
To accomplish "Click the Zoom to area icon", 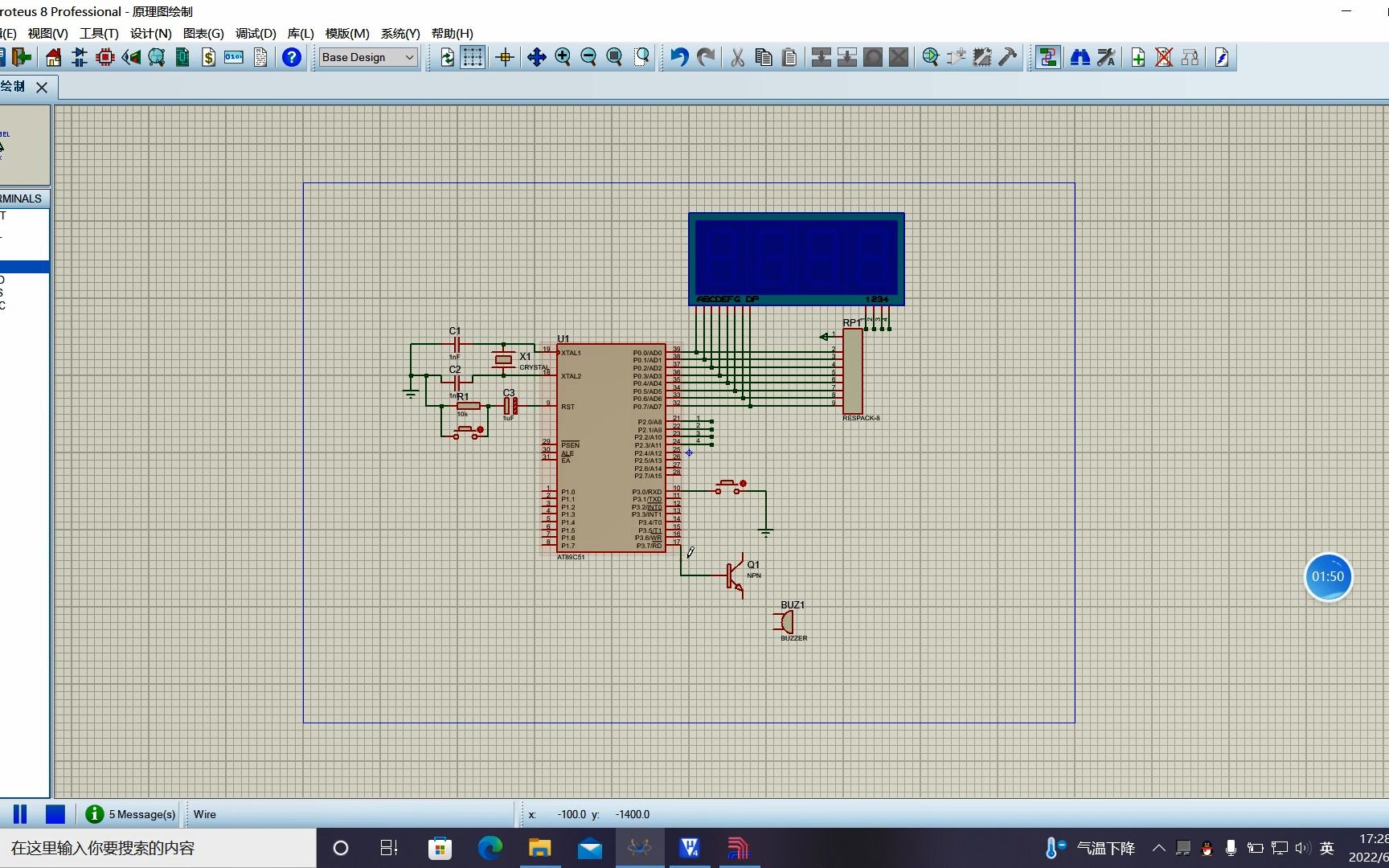I will [641, 57].
